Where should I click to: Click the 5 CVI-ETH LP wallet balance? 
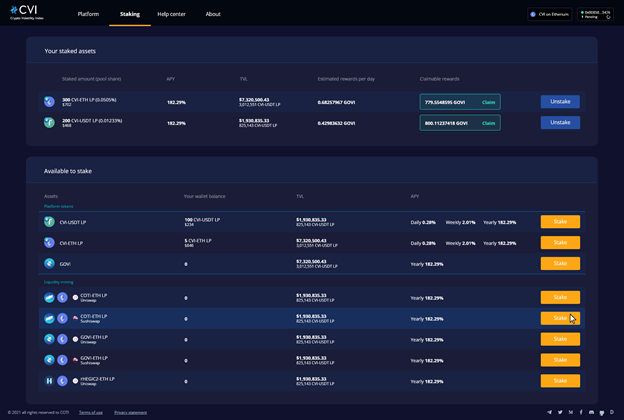pyautogui.click(x=198, y=240)
